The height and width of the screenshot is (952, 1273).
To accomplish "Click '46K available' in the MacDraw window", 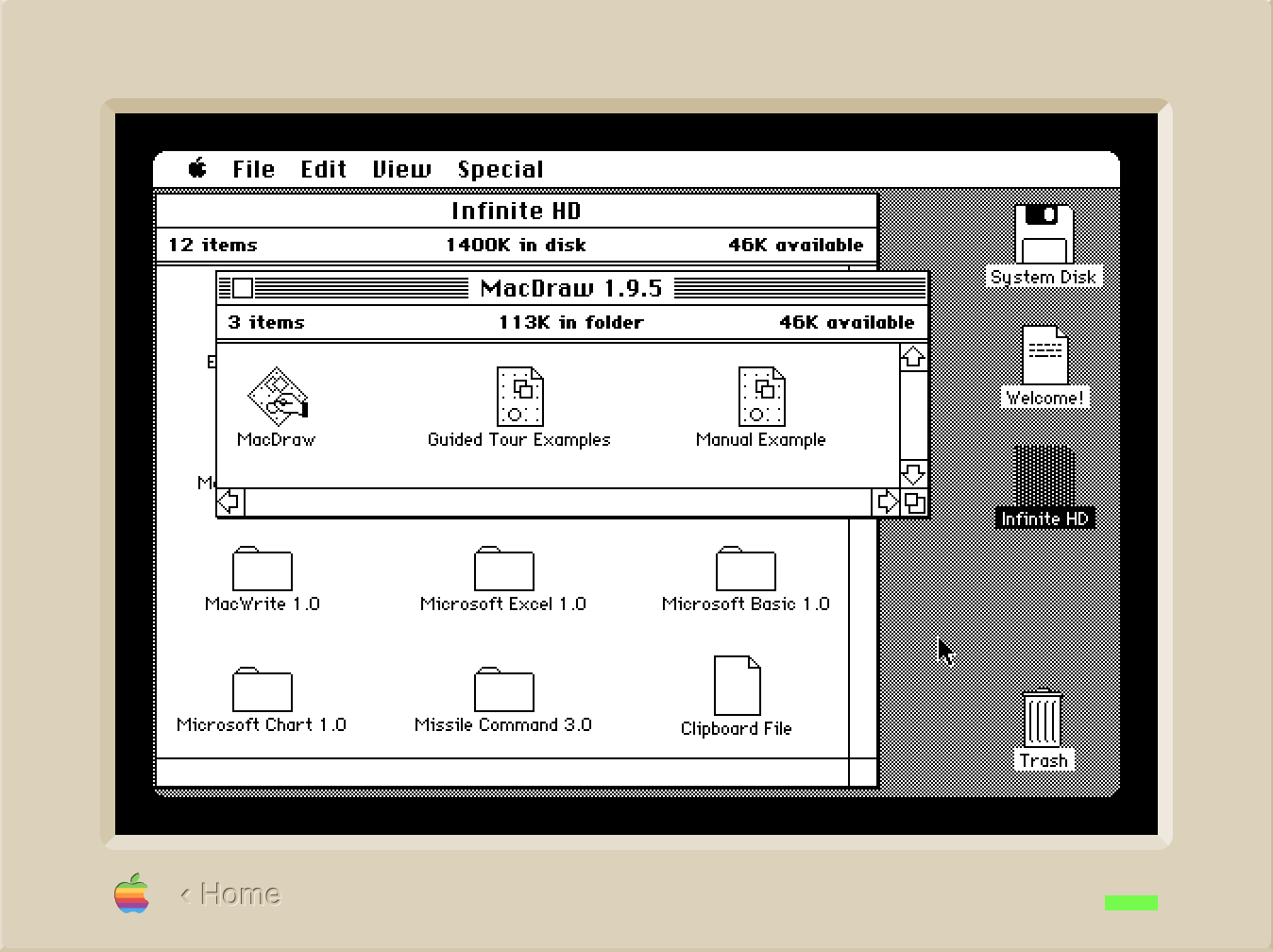I will point(847,322).
